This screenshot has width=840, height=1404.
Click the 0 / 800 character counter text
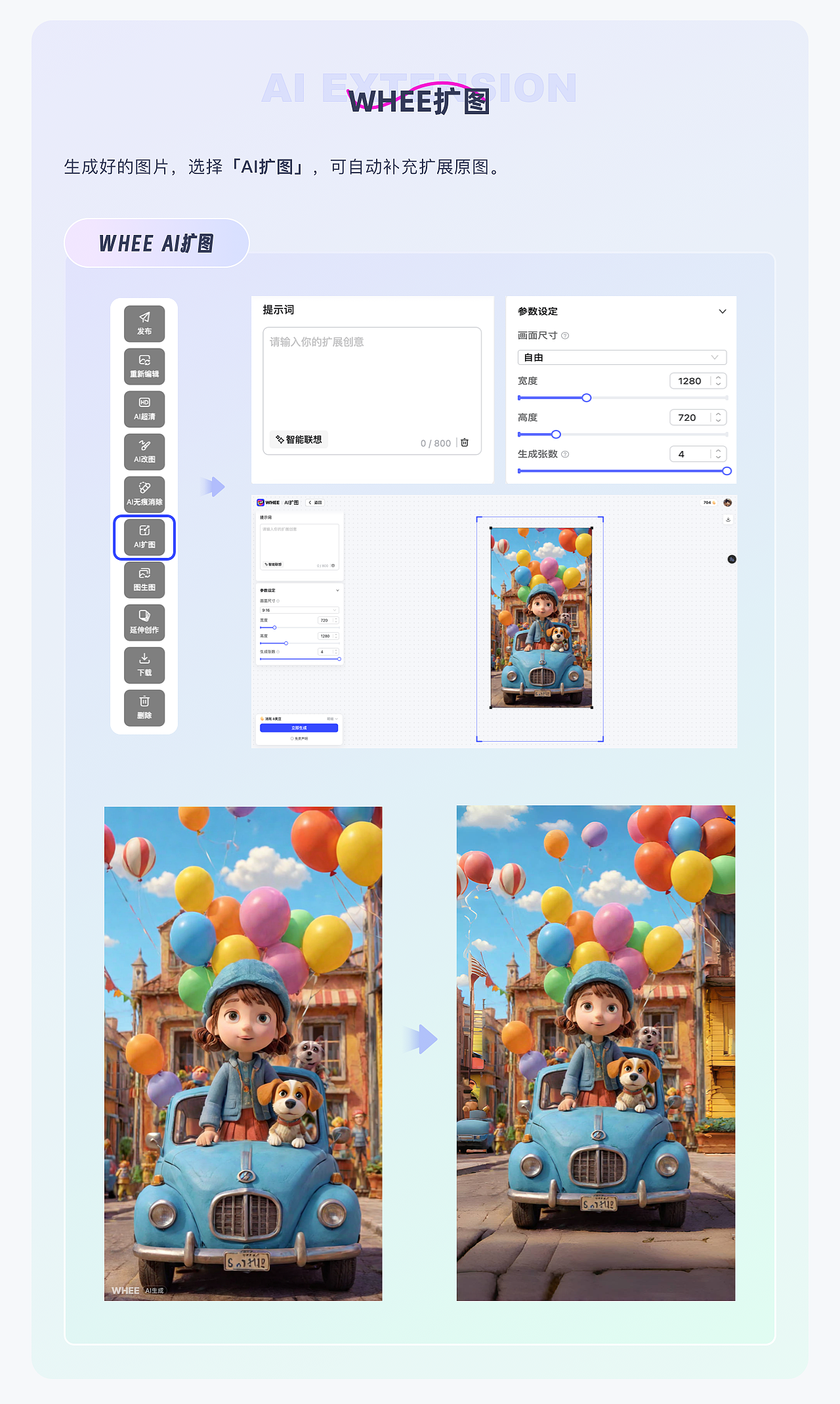(436, 443)
